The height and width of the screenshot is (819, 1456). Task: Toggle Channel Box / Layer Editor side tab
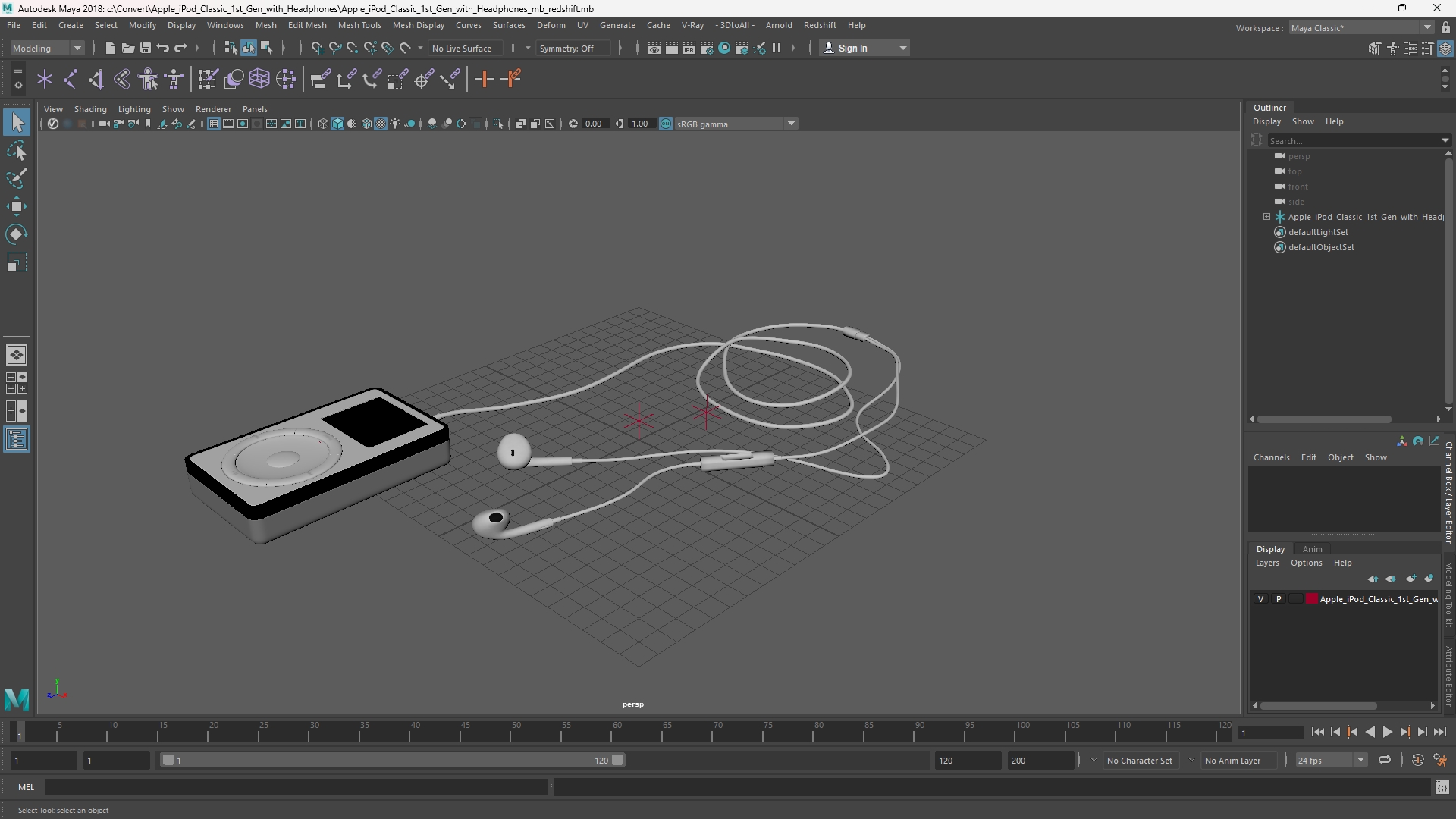click(1448, 493)
